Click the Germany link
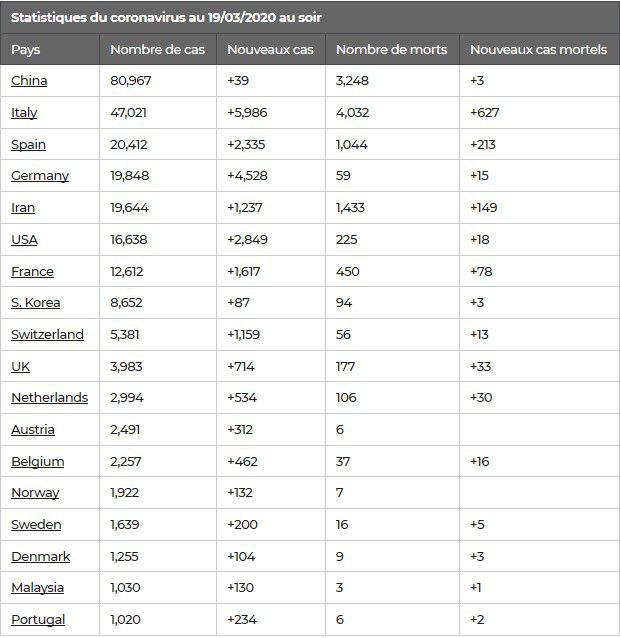Viewport: 620px width, 638px height. click(x=40, y=176)
